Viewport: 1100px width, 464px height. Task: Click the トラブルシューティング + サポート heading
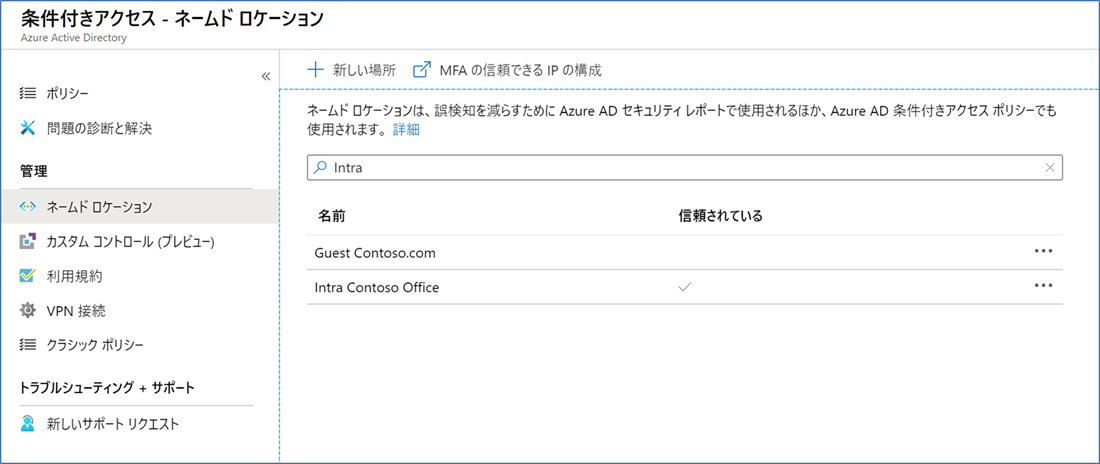107,387
